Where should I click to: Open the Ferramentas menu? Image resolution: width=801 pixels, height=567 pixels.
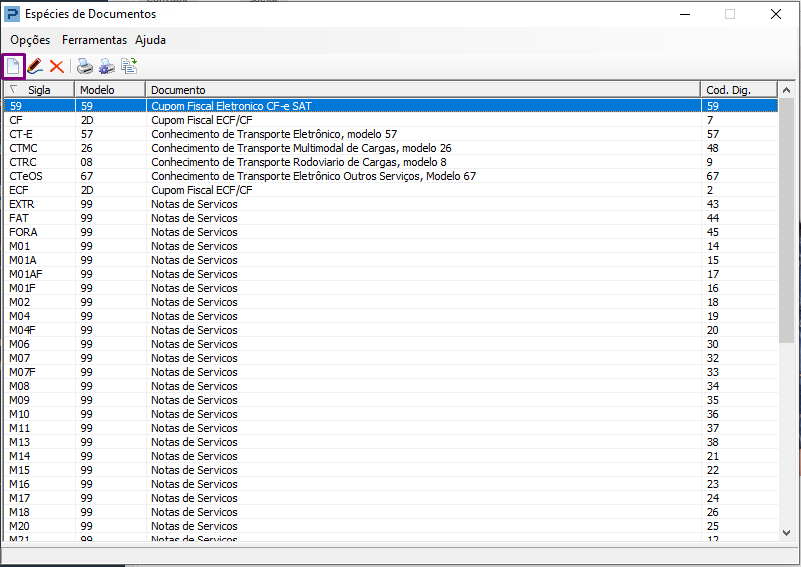95,40
